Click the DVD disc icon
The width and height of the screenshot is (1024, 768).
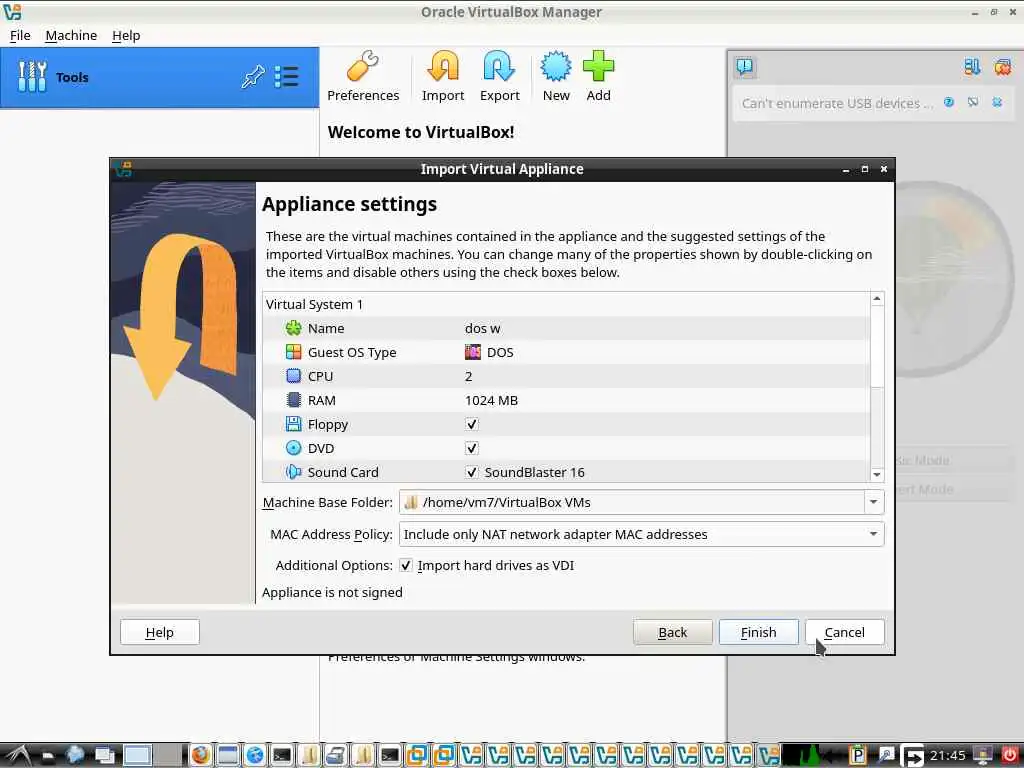[293, 448]
